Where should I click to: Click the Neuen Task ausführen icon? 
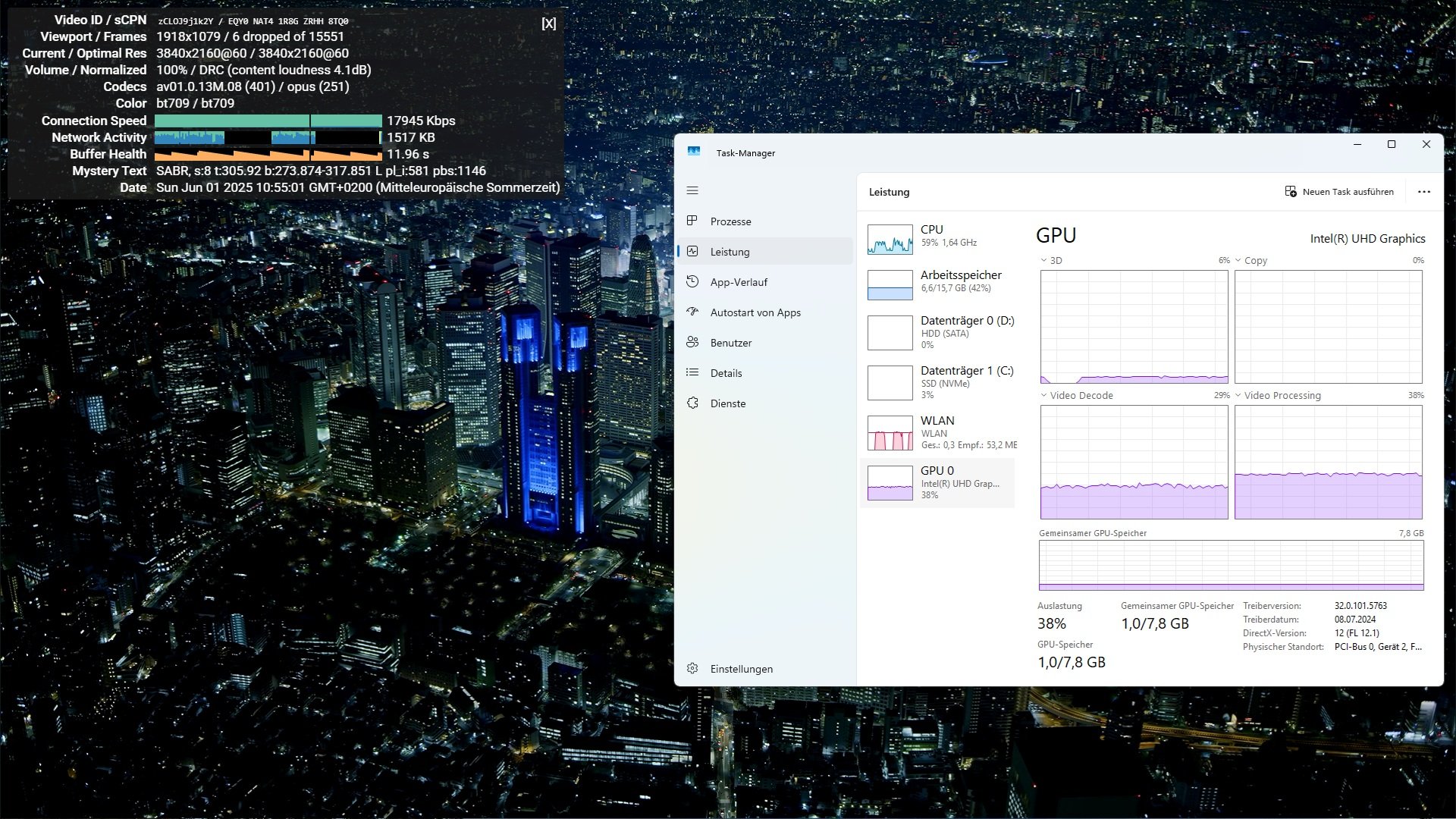coord(1291,192)
